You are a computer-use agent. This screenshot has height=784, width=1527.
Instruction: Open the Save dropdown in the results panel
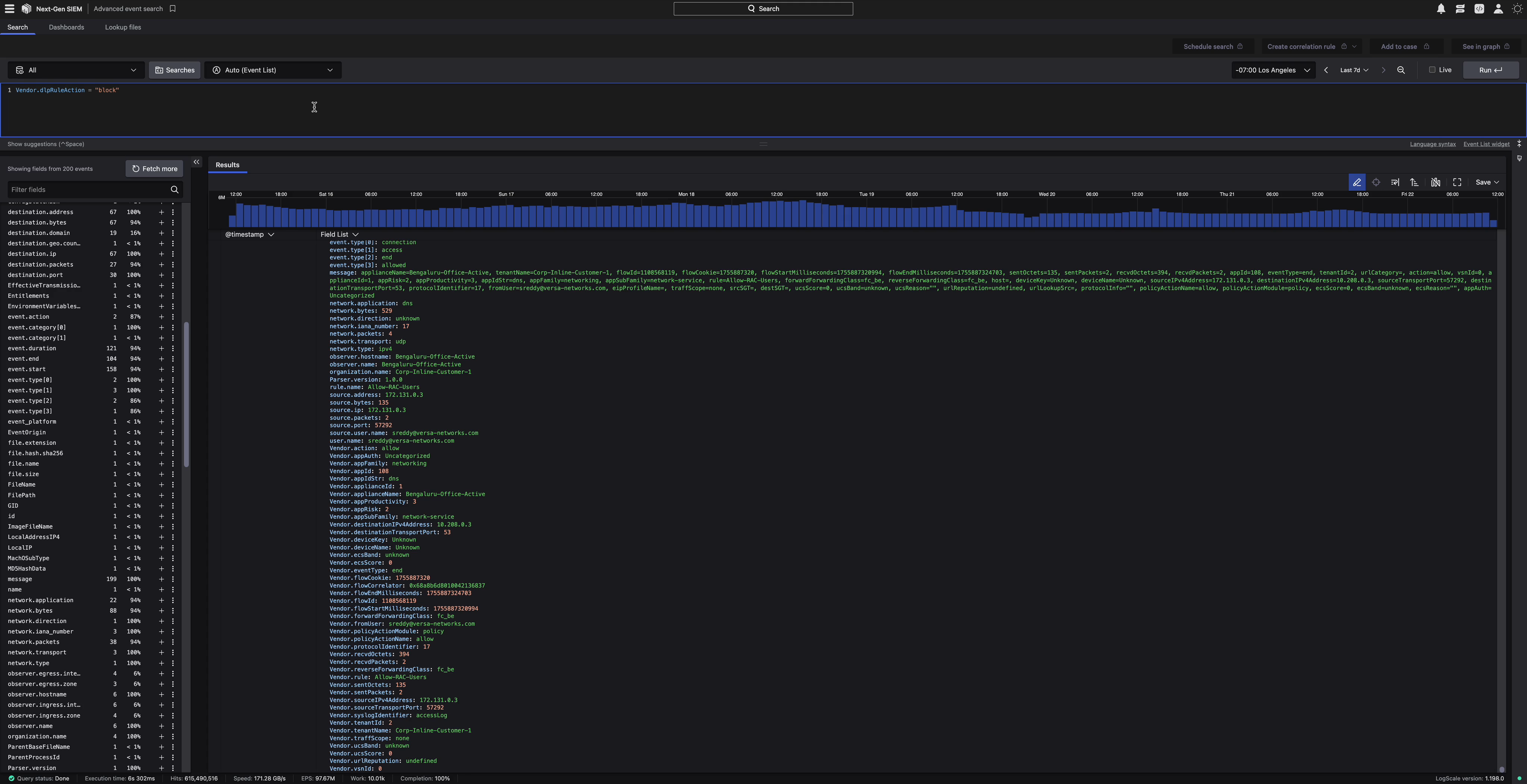click(1487, 182)
